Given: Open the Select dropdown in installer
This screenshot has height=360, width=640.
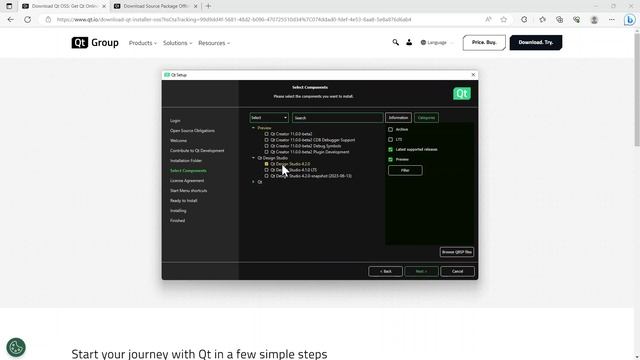Looking at the screenshot, I should [269, 118].
